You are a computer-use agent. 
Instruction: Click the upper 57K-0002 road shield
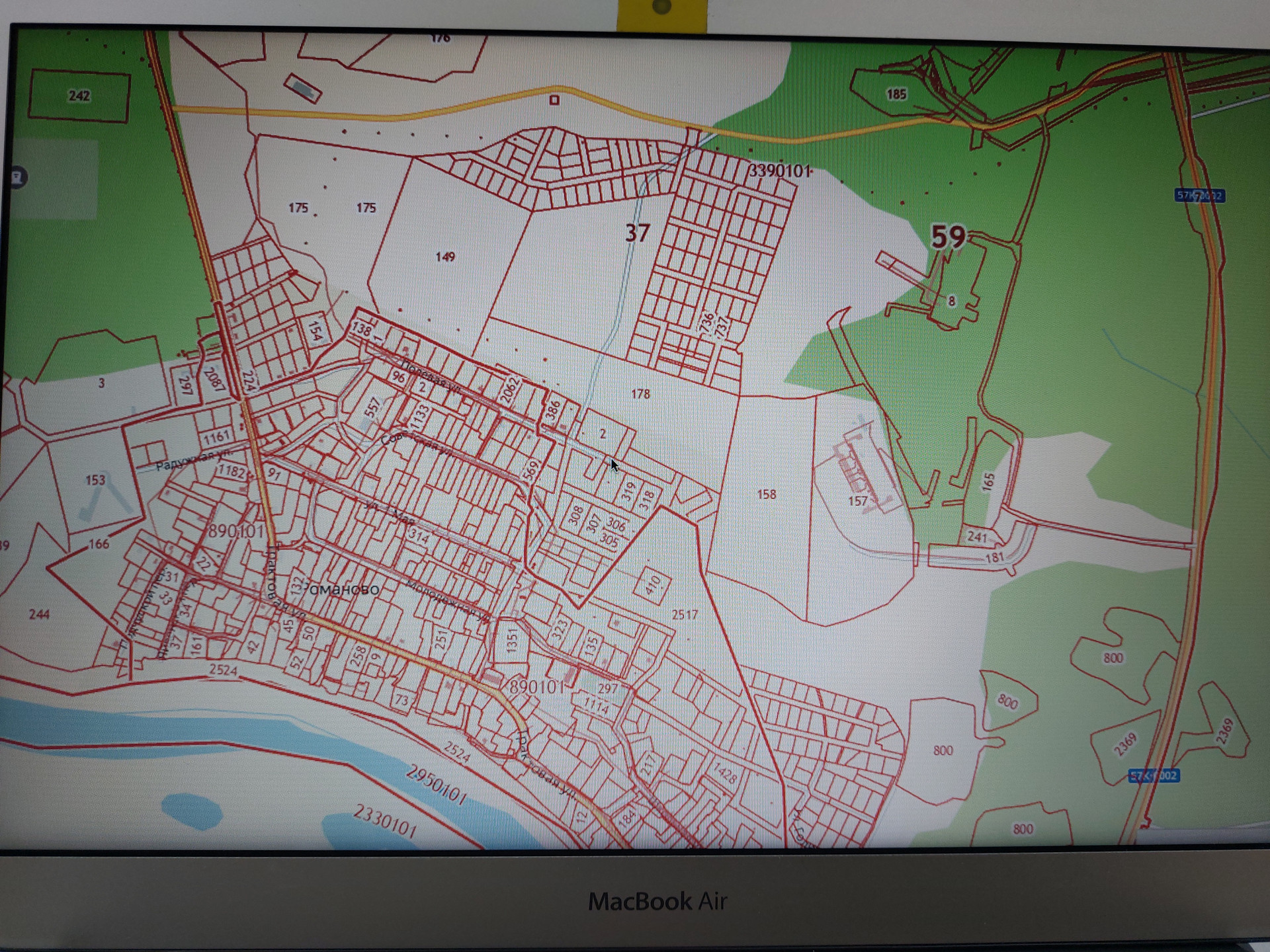(x=1199, y=196)
